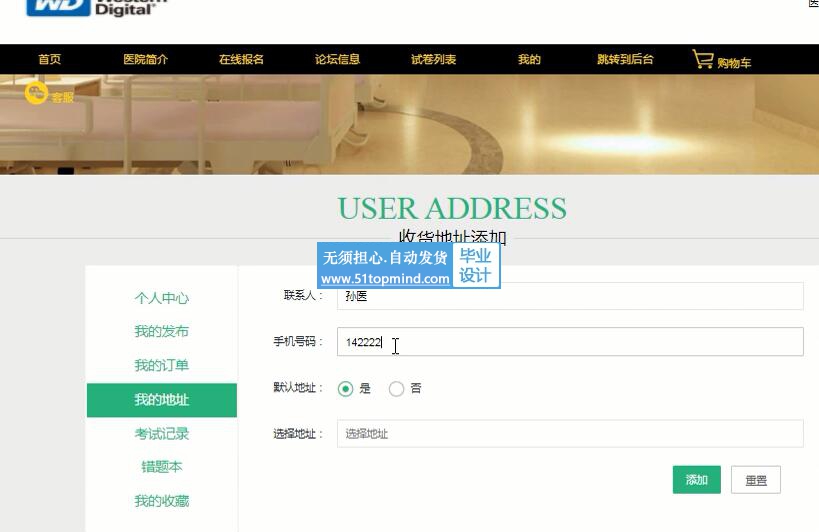Viewport: 819px width, 532px height.
Task: Go to 首页 in navigation bar
Action: pos(50,59)
